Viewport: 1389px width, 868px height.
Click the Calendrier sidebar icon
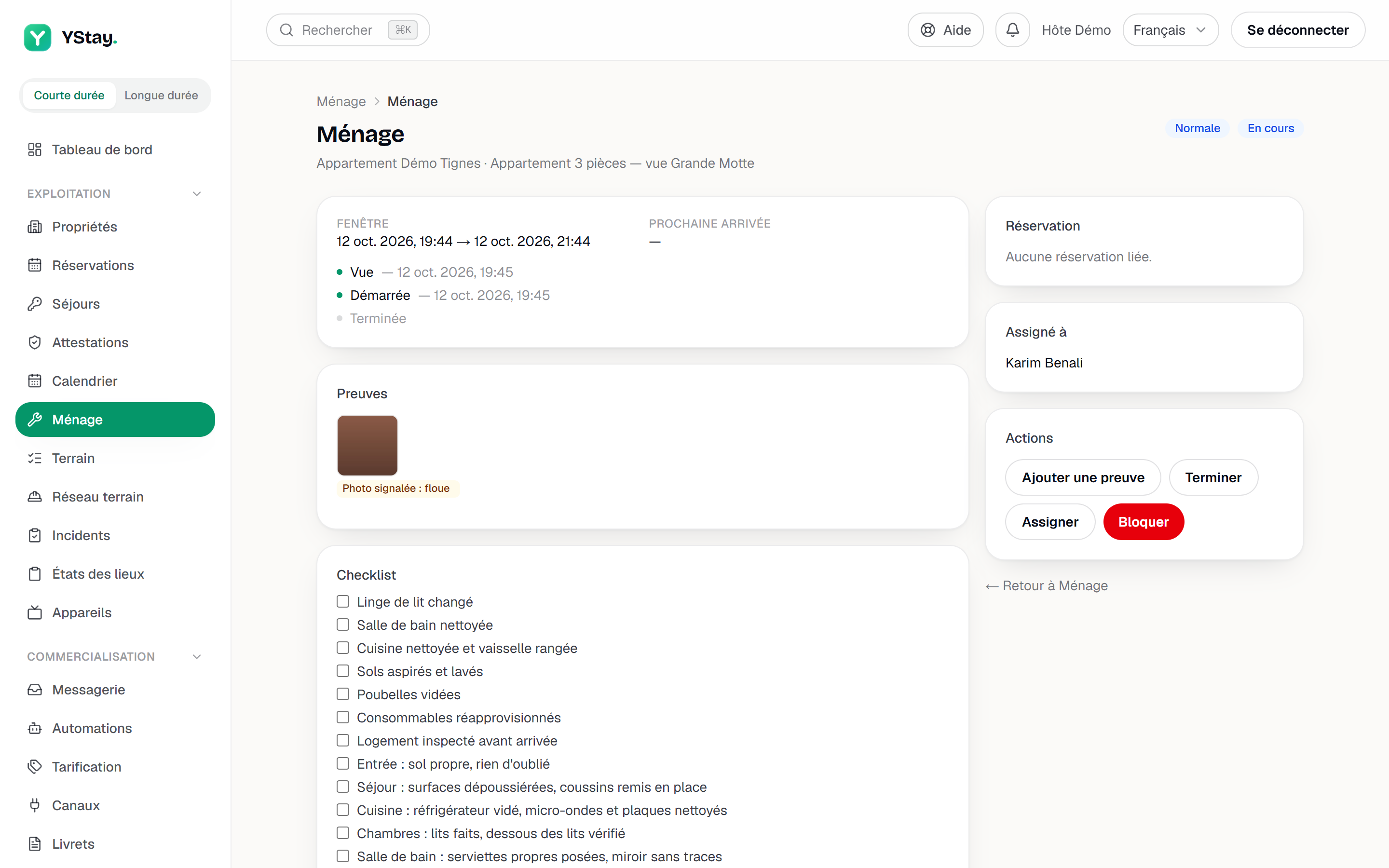(x=34, y=381)
